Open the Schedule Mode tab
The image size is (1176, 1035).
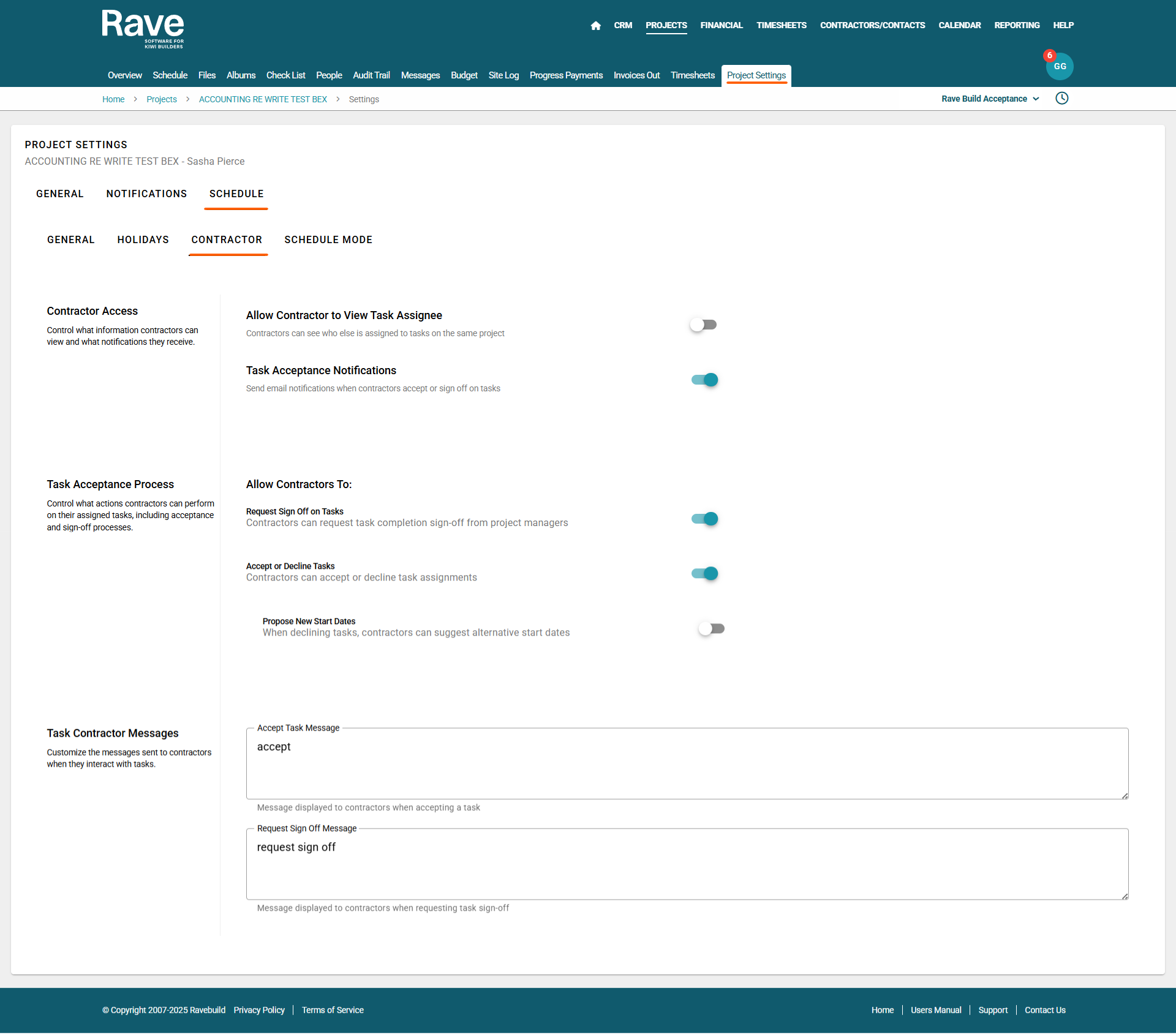coord(328,239)
